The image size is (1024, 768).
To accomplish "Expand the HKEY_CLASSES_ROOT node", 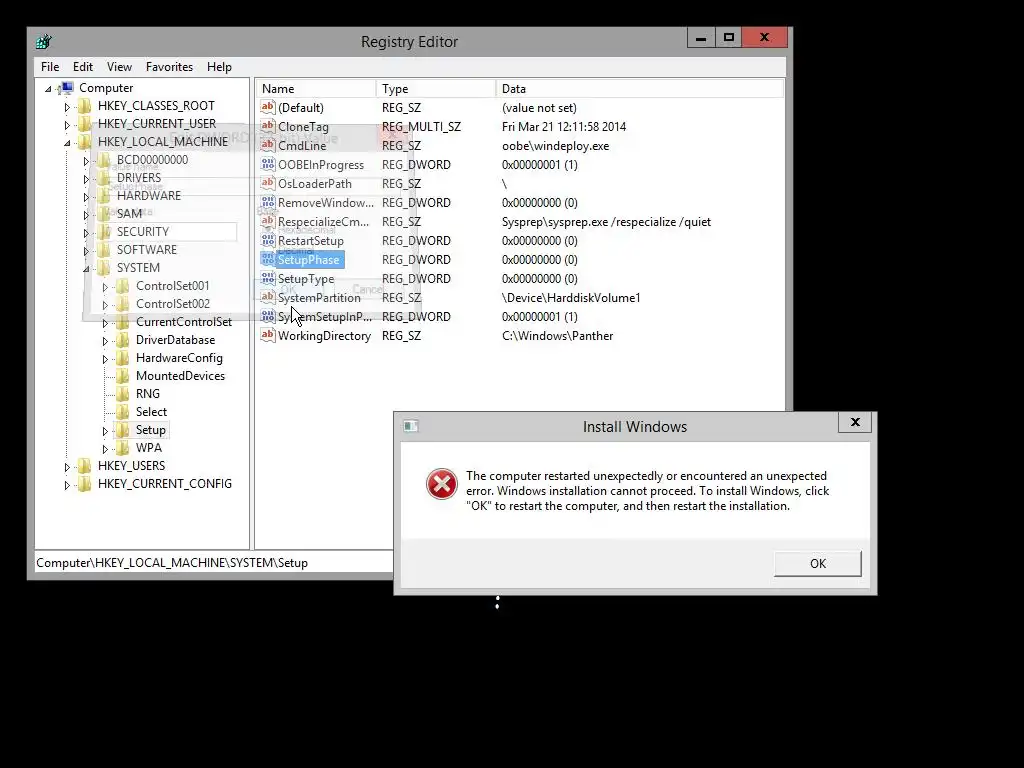I will click(67, 106).
